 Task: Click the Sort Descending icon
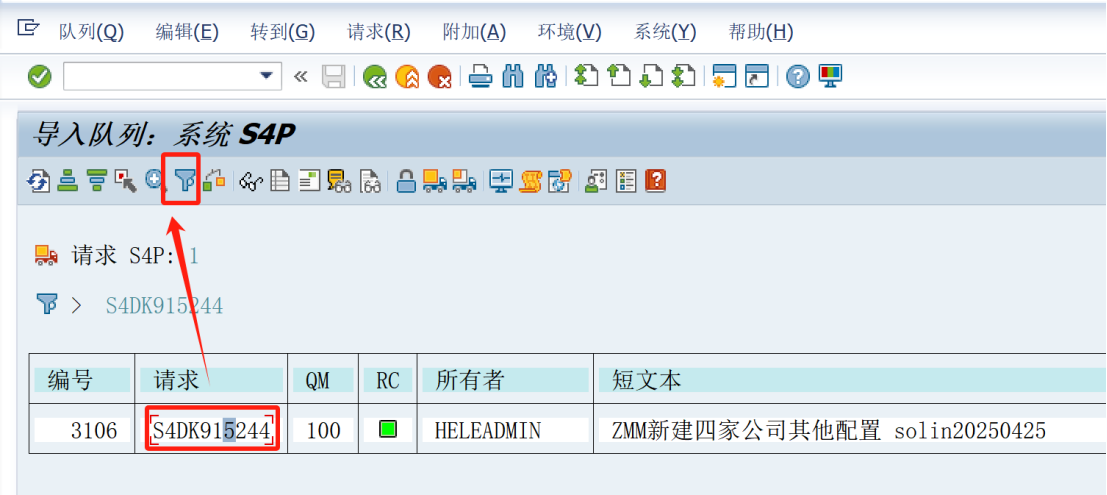pos(97,181)
